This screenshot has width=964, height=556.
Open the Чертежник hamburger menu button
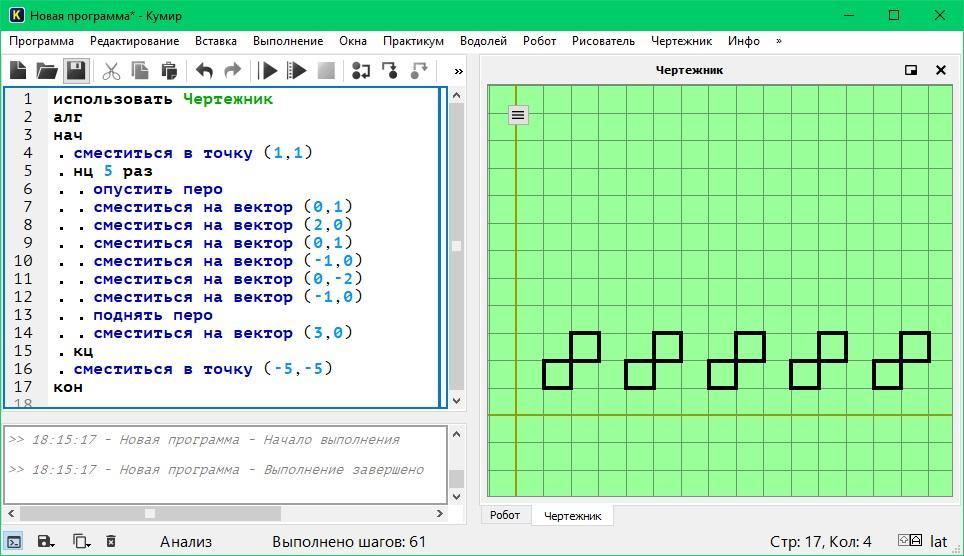(x=517, y=115)
